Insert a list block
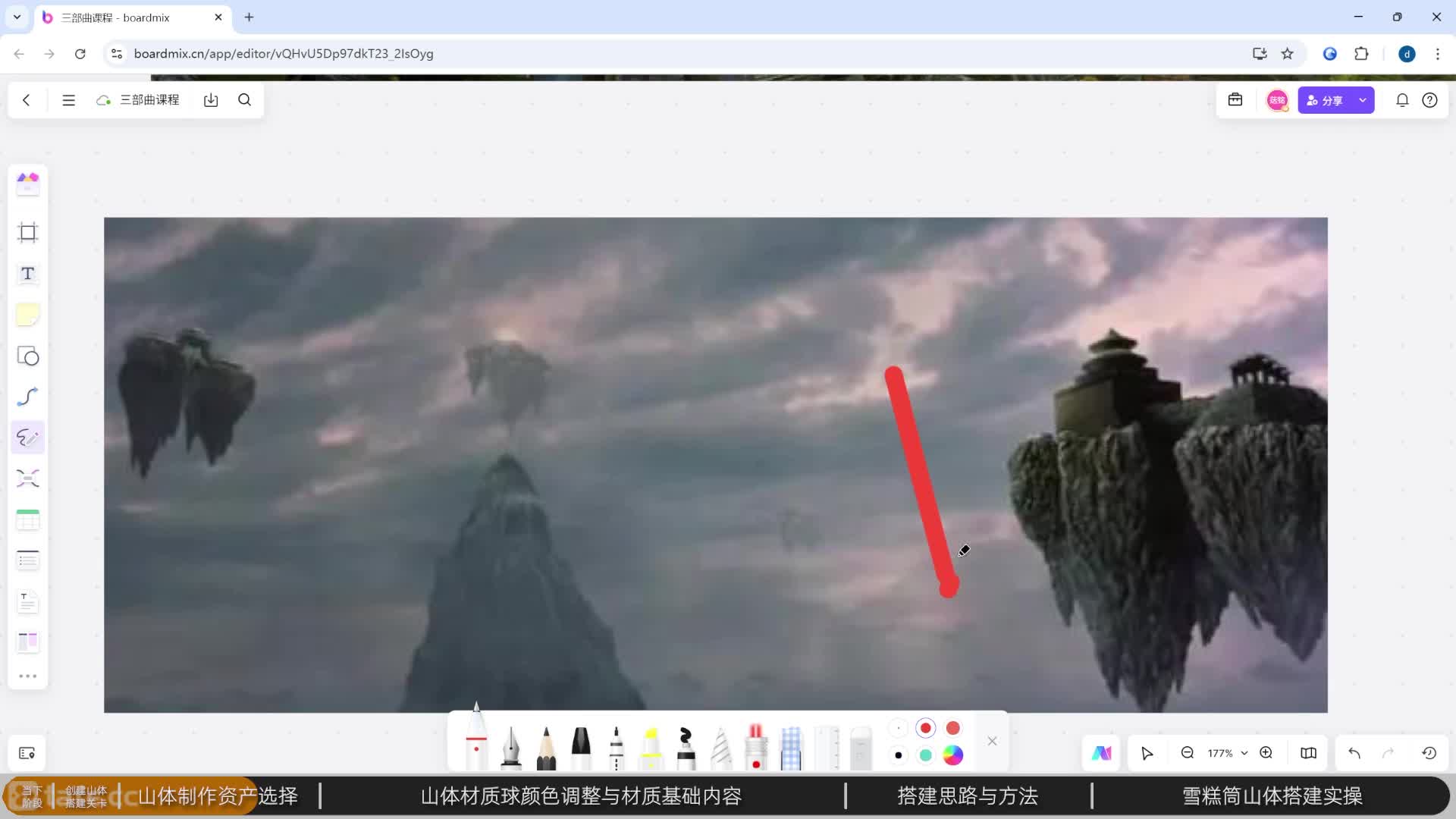Viewport: 1456px width, 819px height. click(x=28, y=560)
